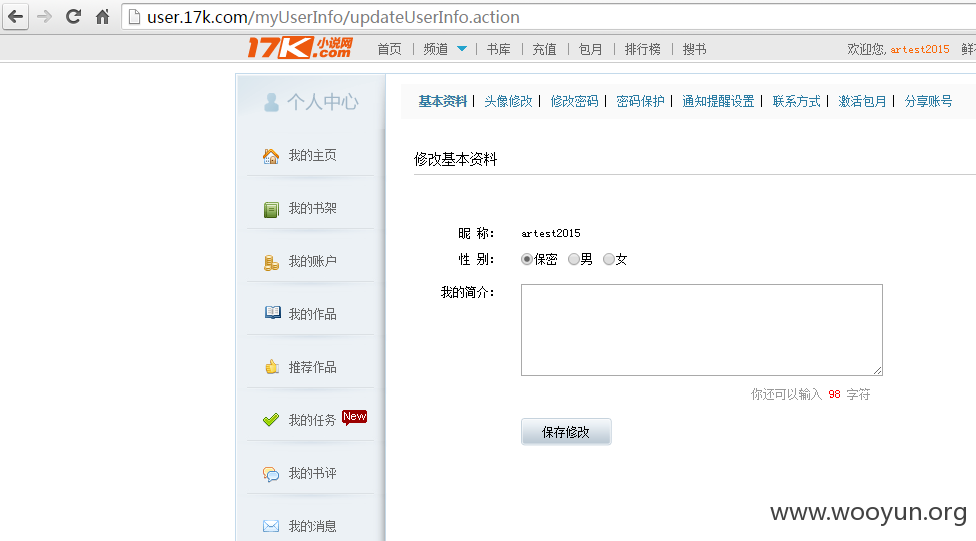Switch to the 密码保护 tab
The image size is (976, 541).
click(x=640, y=101)
